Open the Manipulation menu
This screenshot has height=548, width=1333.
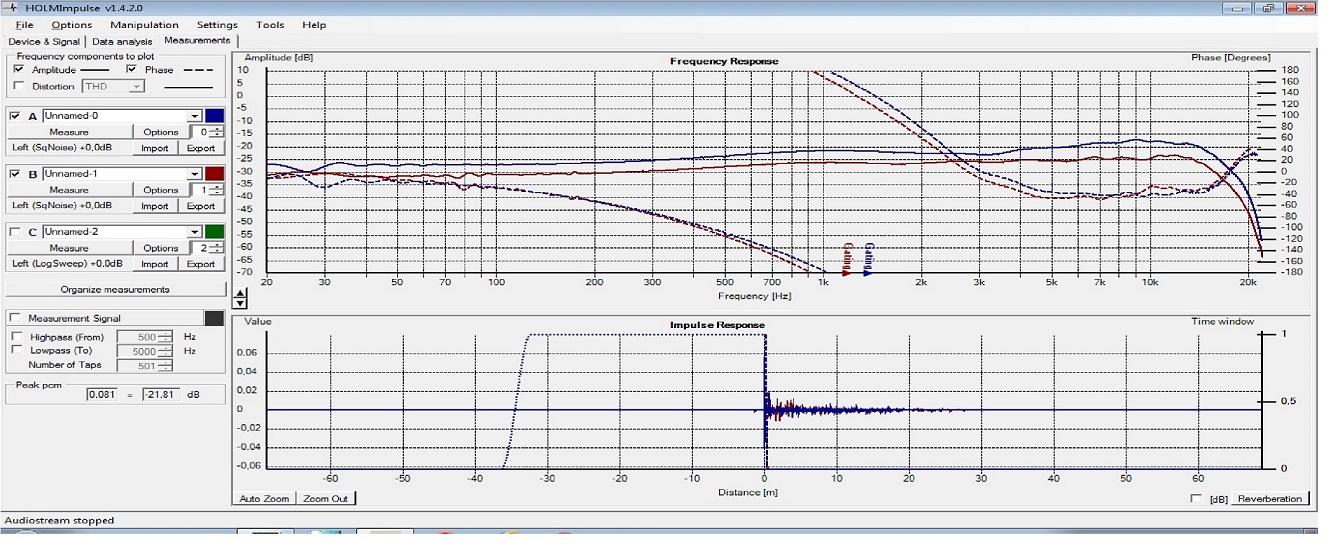pyautogui.click(x=144, y=25)
